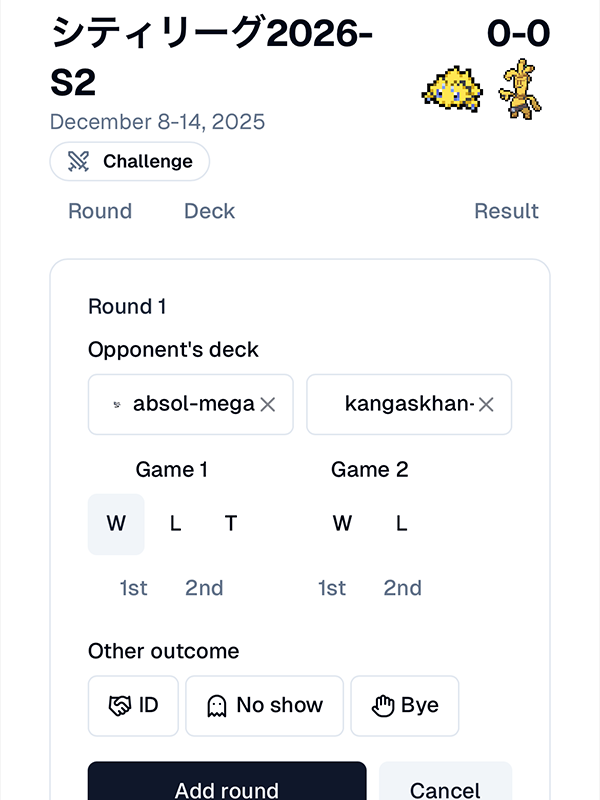The width and height of the screenshot is (600, 800).
Task: Click the absol-mega opponent deck field
Action: pyautogui.click(x=185, y=405)
